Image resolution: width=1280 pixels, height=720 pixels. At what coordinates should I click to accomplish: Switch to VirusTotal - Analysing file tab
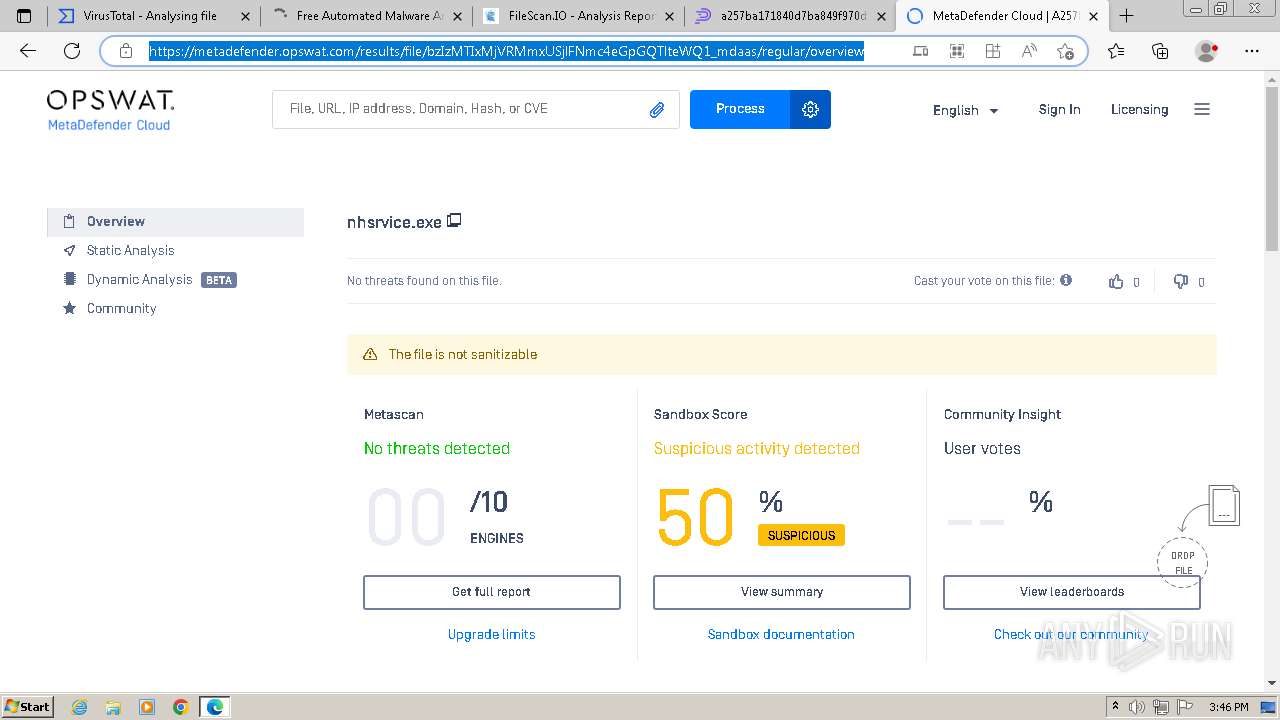point(153,16)
